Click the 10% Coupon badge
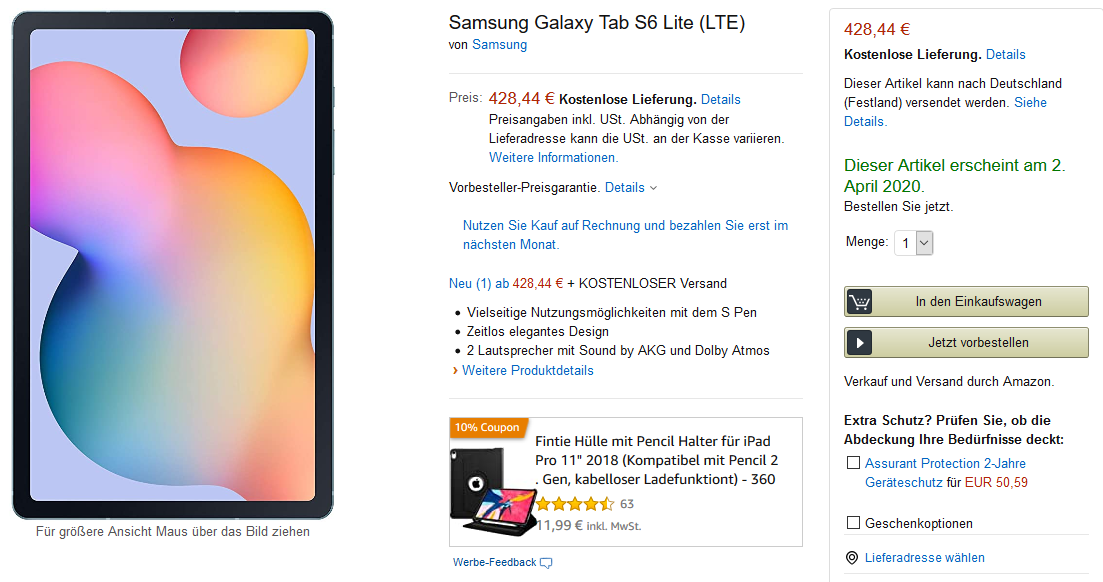 tap(487, 427)
